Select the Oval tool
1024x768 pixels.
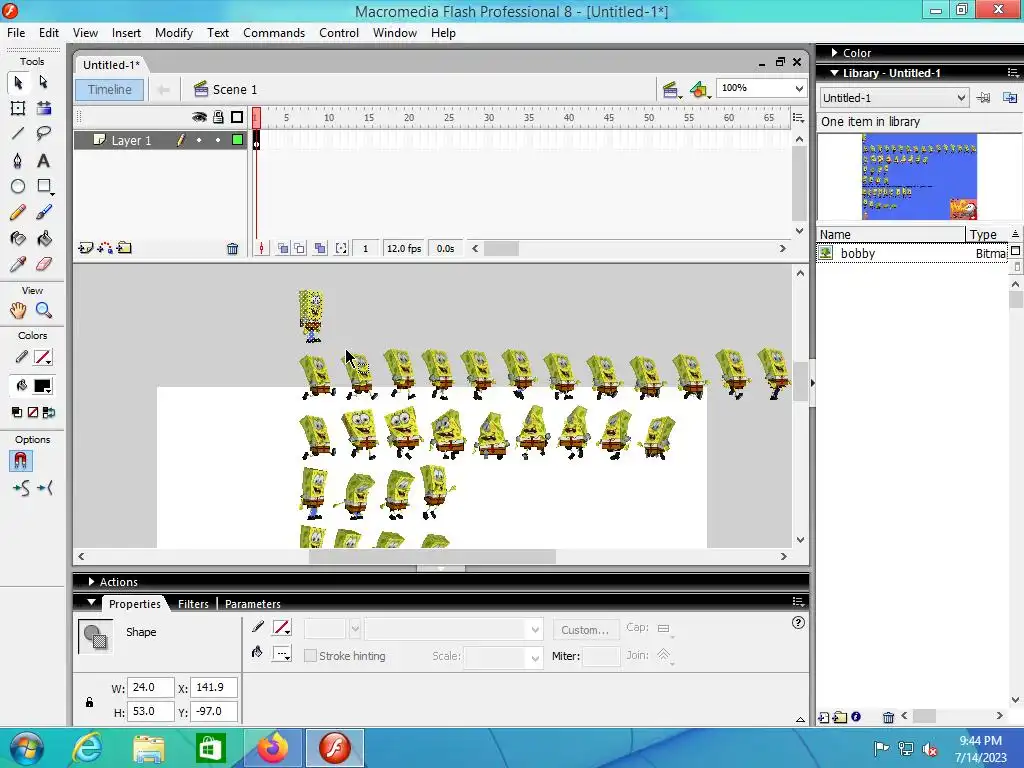coord(18,187)
